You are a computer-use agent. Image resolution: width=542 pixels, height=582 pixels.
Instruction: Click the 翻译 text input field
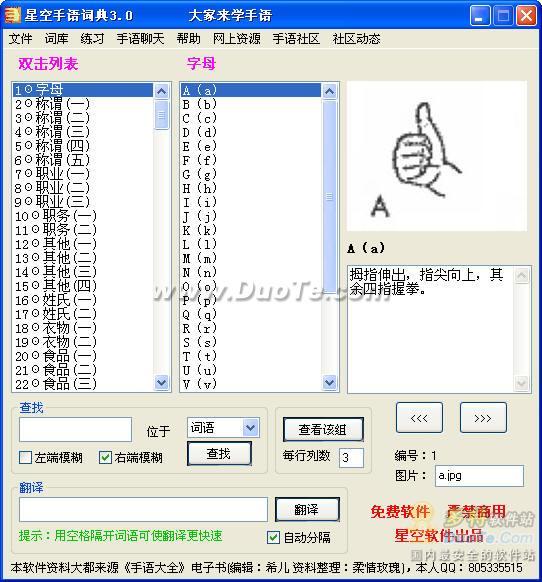pos(143,510)
